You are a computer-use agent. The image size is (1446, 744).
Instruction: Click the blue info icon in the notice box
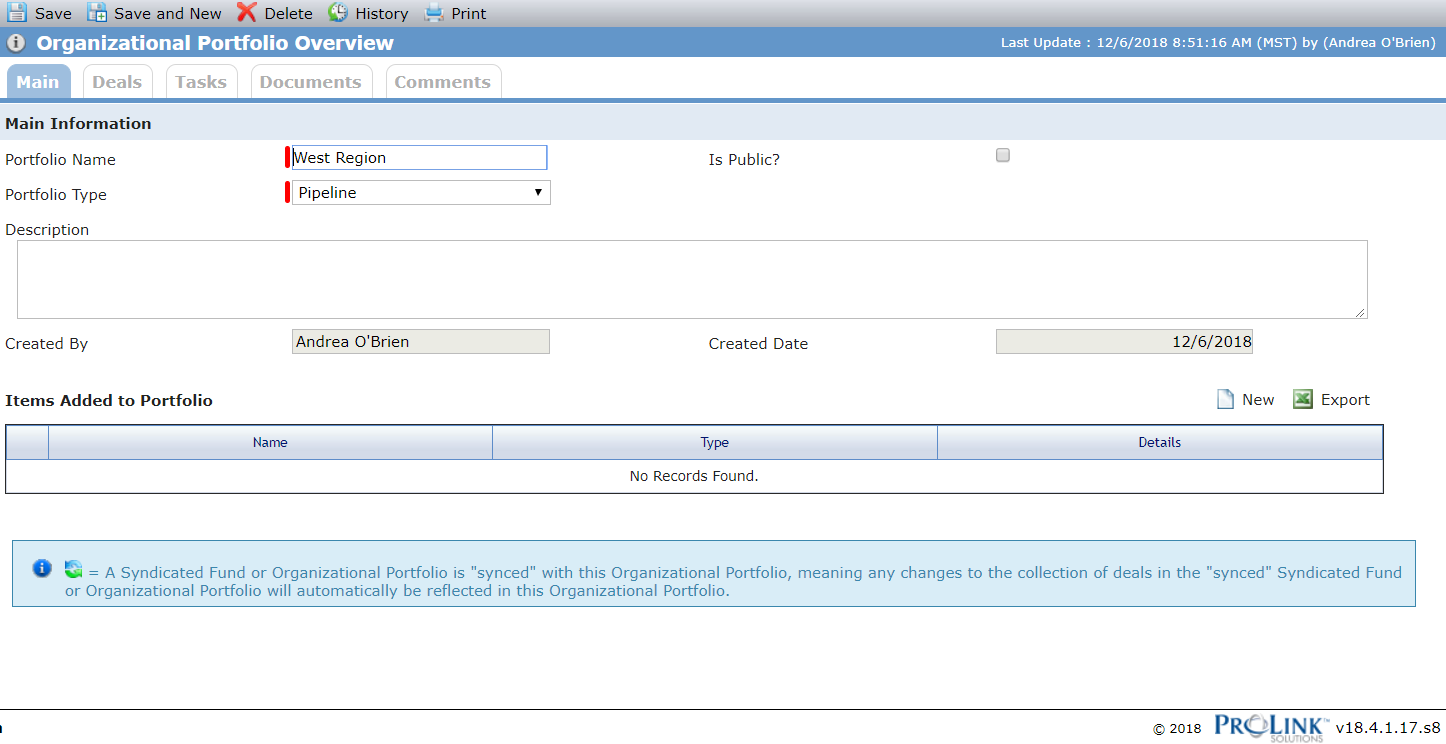tap(42, 568)
